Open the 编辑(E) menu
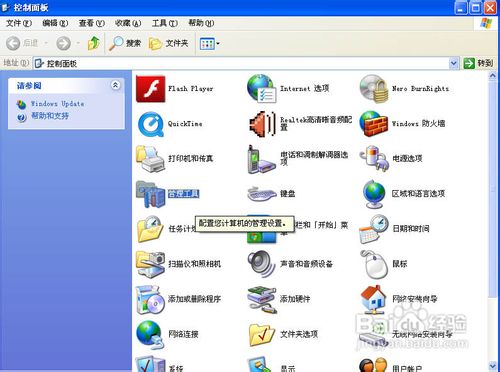The width and height of the screenshot is (500, 372). click(55, 23)
